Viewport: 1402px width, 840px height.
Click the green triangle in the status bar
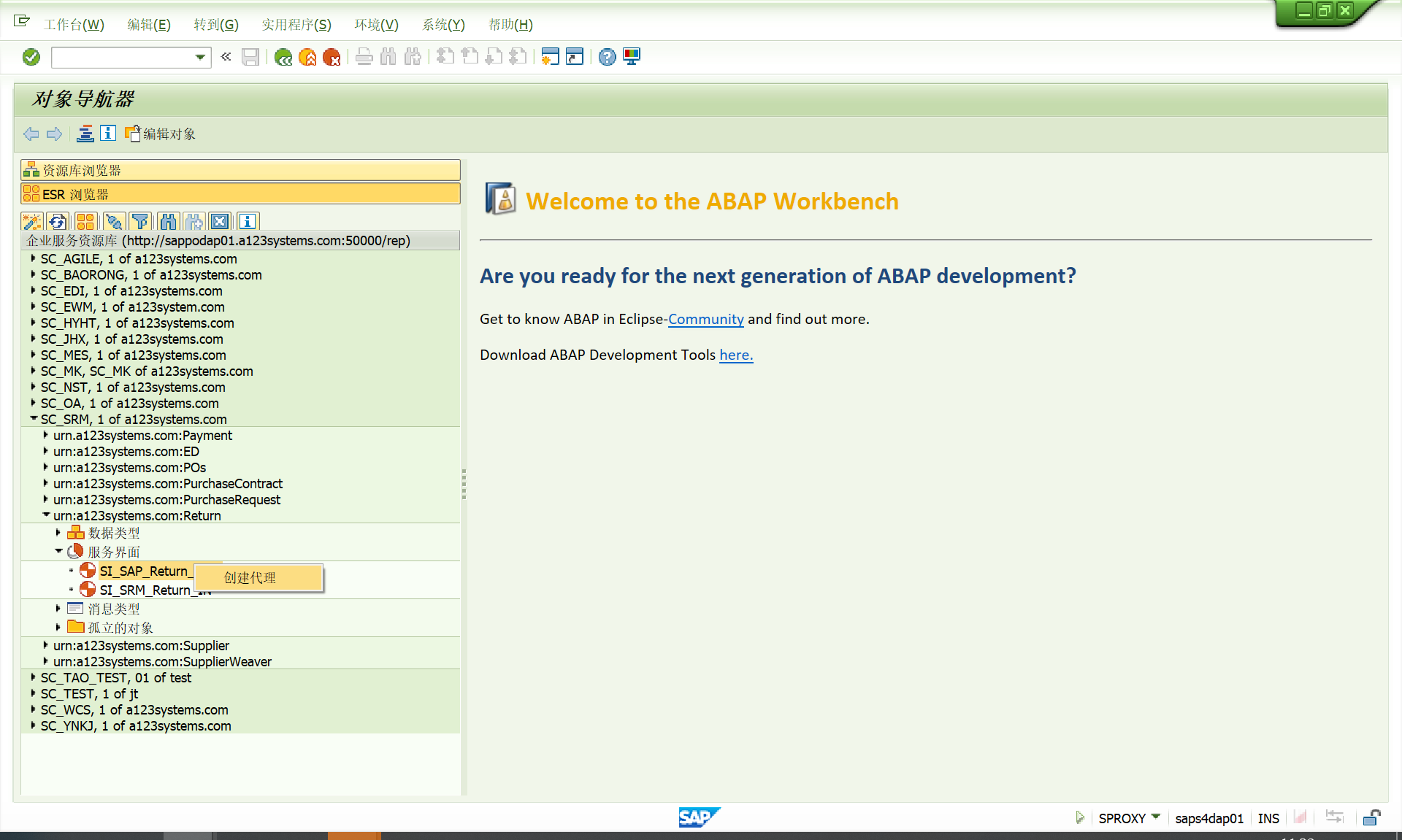coord(1079,817)
